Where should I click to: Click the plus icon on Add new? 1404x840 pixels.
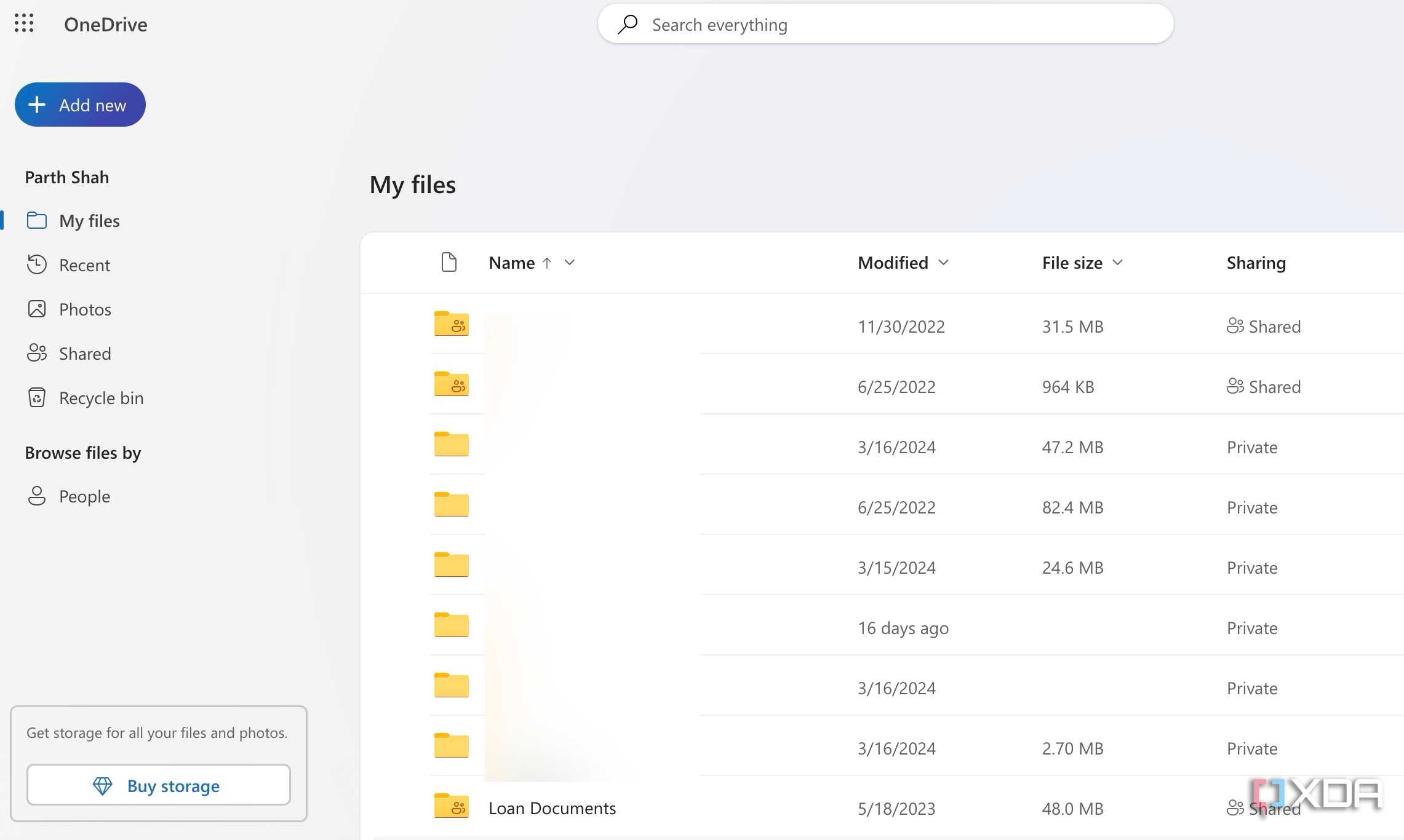tap(37, 105)
